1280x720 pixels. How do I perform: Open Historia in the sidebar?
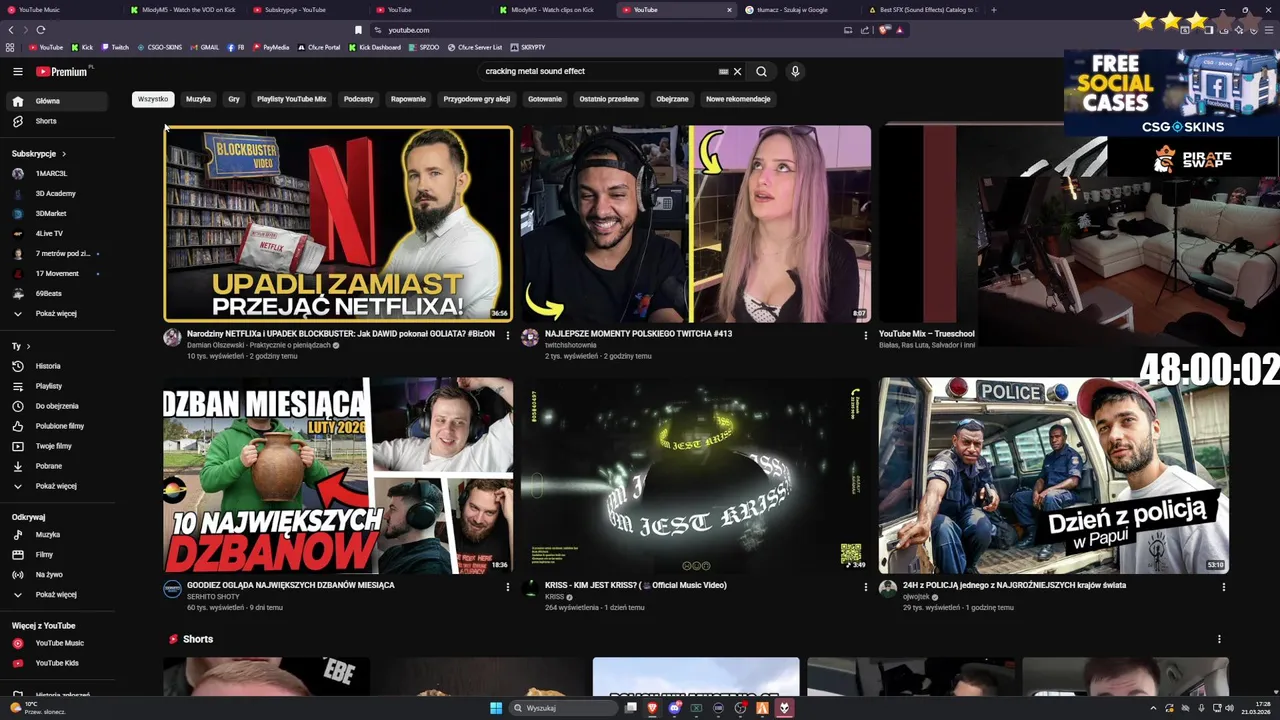54,366
